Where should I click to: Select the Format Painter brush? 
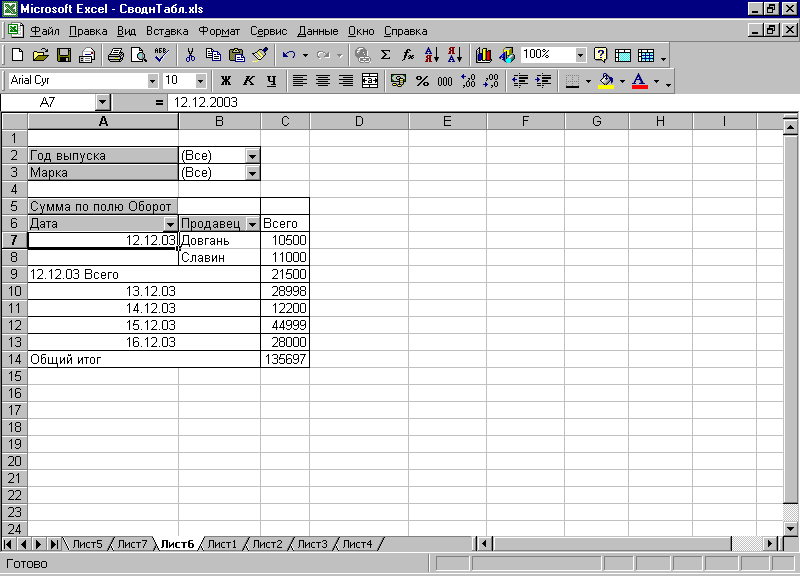point(260,55)
